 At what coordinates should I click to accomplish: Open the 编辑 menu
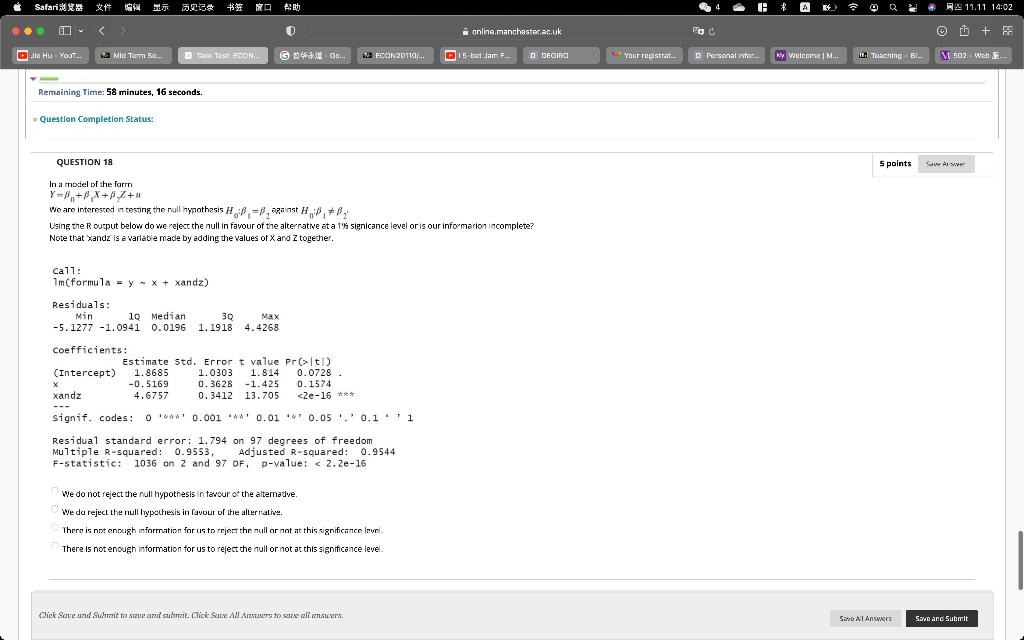click(x=133, y=7)
